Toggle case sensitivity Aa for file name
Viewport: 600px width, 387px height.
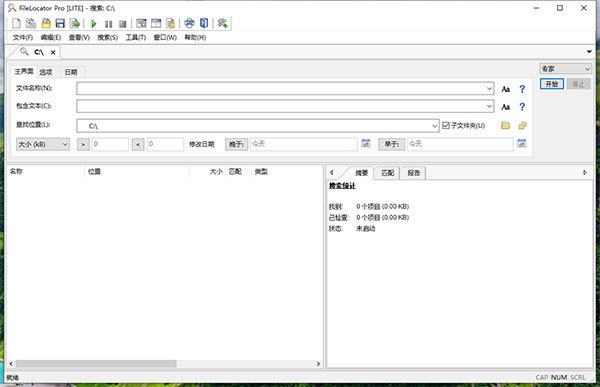[x=505, y=89]
